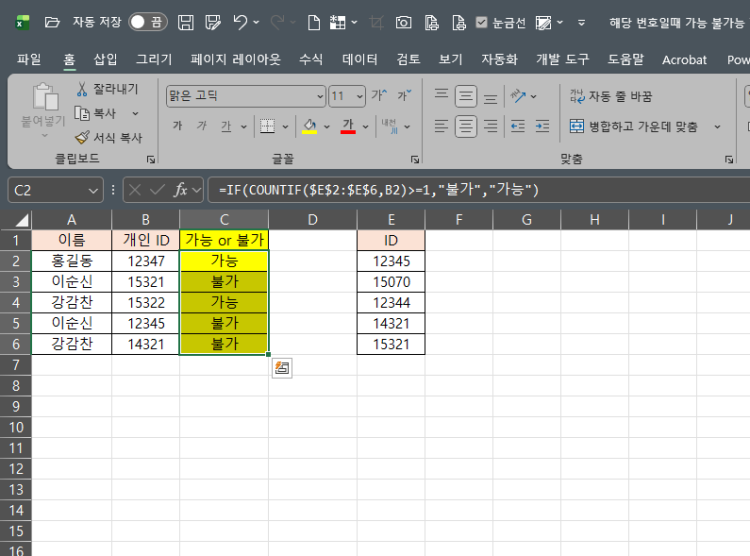Expand the Name Box dropdown for C2
Viewport: 750px width, 556px height.
(x=93, y=189)
